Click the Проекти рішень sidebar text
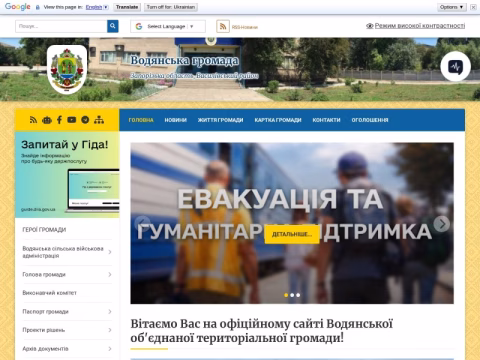480x360 pixels. tap(44, 330)
